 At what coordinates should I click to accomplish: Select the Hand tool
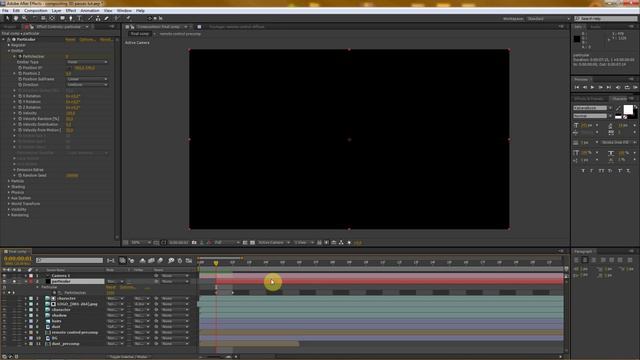pyautogui.click(x=16, y=18)
